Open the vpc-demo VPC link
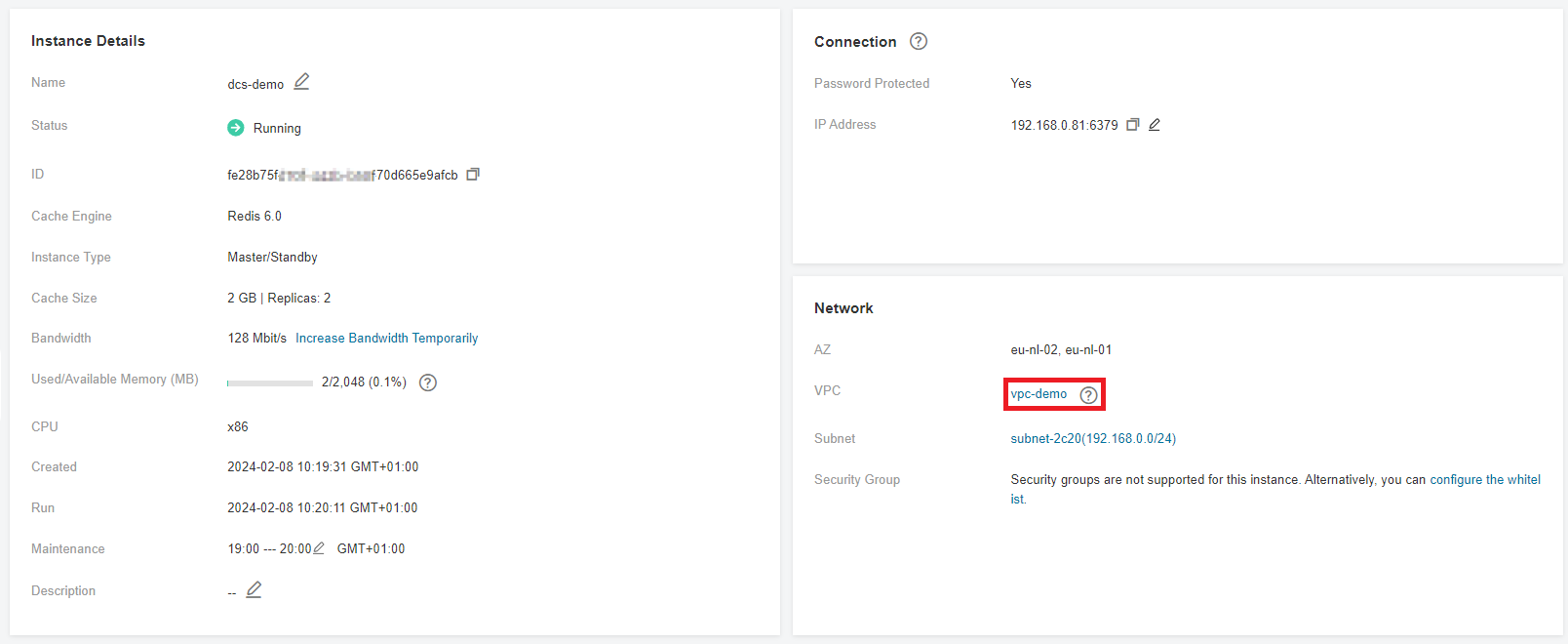 [x=1039, y=394]
